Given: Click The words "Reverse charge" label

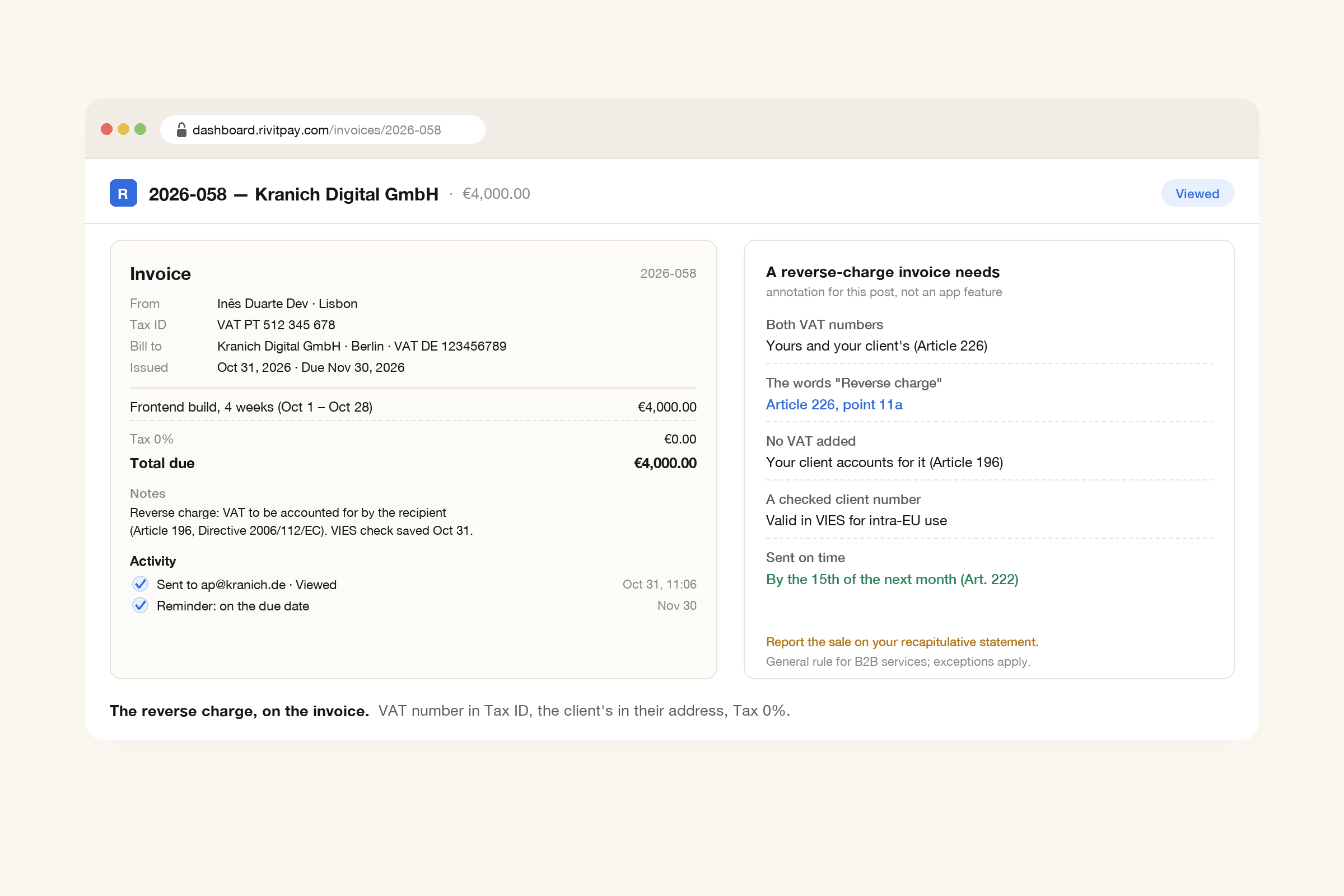Looking at the screenshot, I should pos(853,383).
